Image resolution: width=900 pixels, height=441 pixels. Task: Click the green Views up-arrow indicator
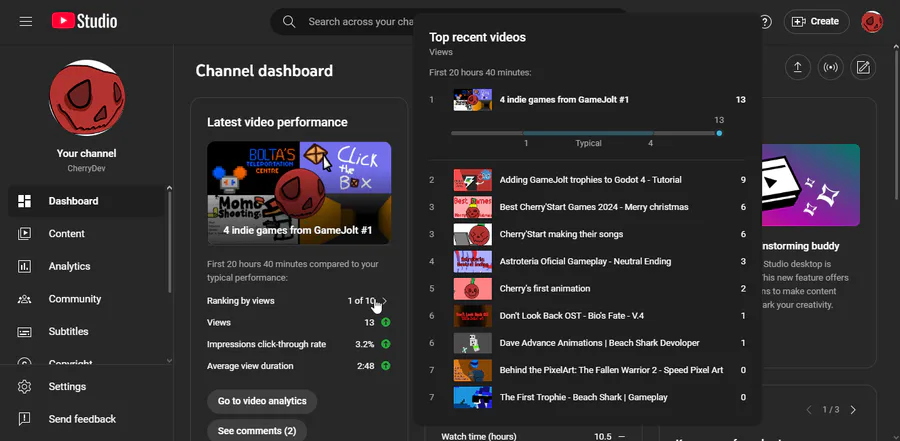pyautogui.click(x=386, y=322)
